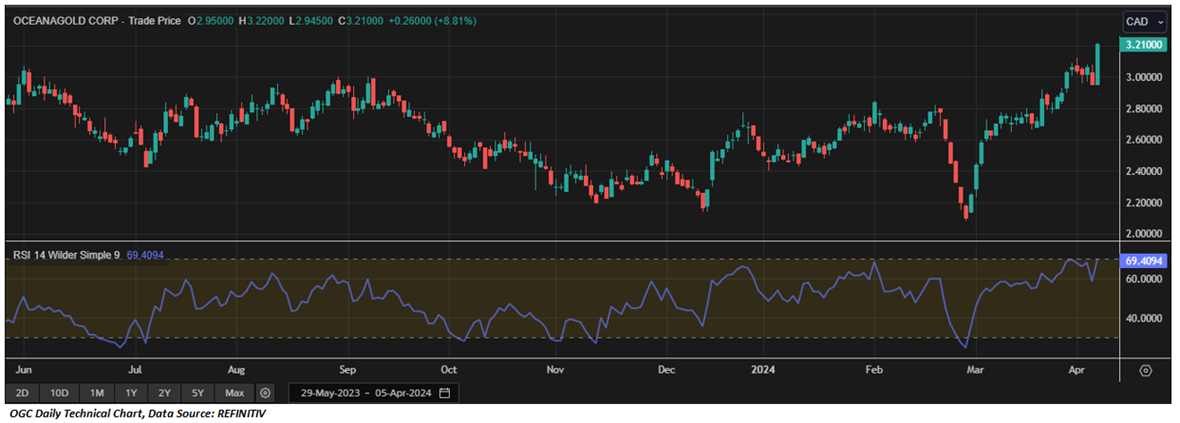1180x423 pixels.
Task: Select the 2D time range
Action: pyautogui.click(x=23, y=393)
